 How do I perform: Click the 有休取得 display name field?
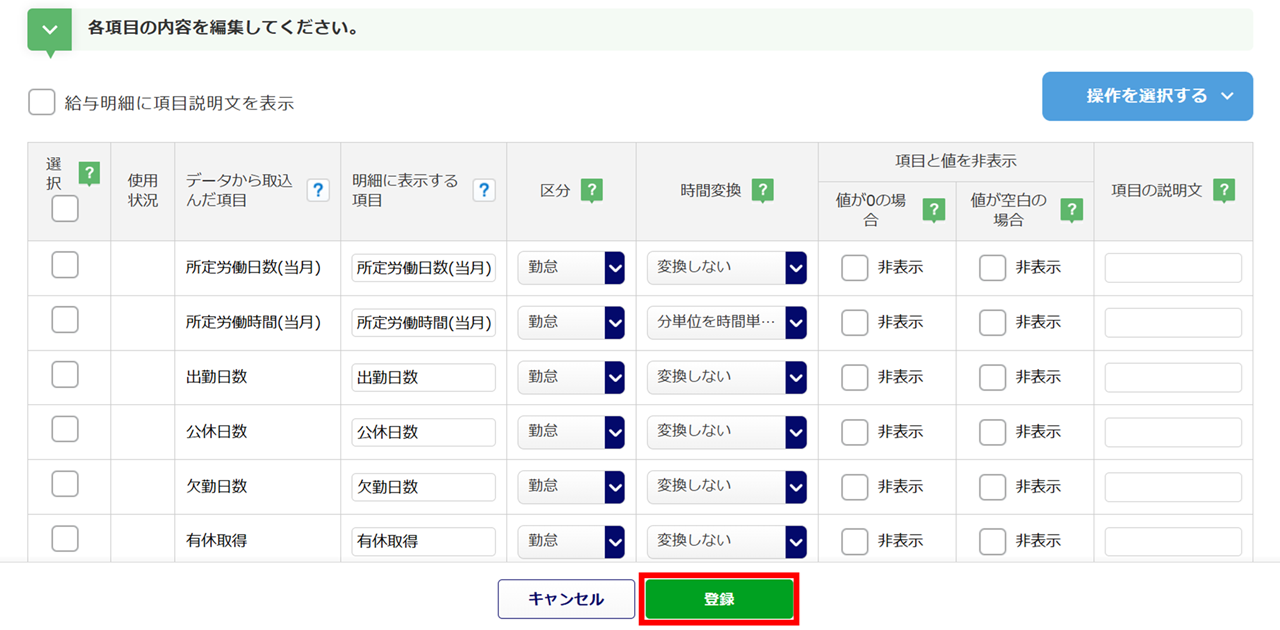(424, 541)
